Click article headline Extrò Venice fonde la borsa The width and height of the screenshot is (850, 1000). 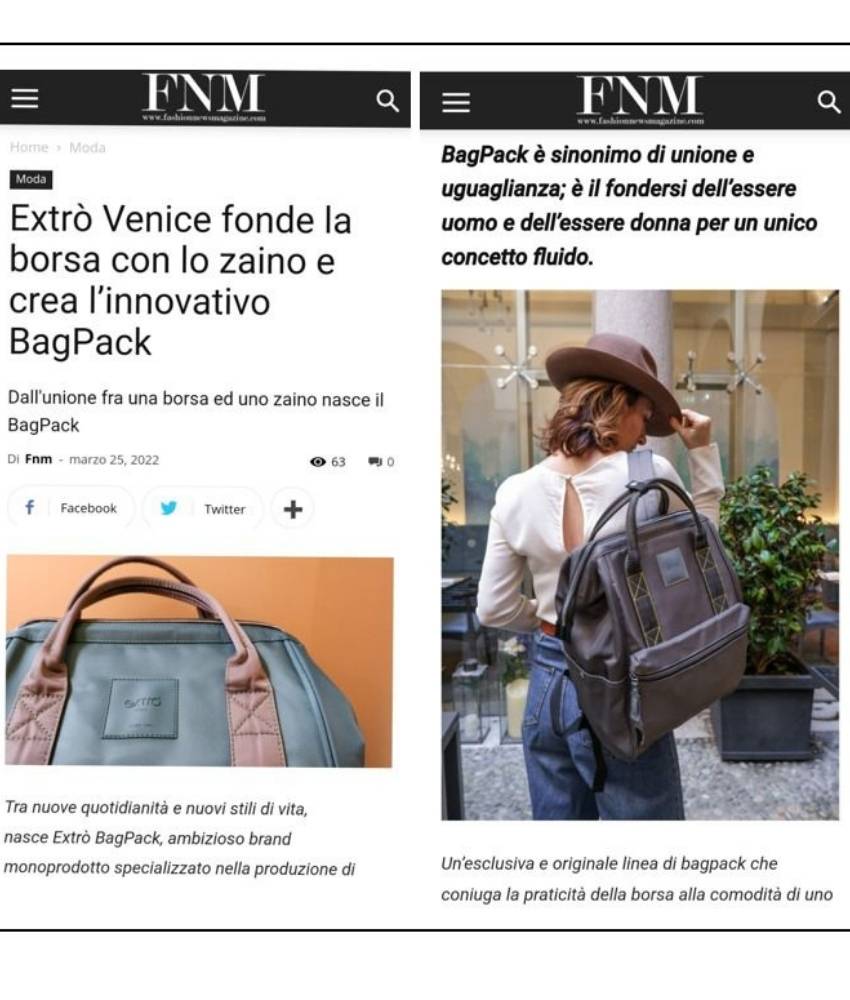click(180, 281)
